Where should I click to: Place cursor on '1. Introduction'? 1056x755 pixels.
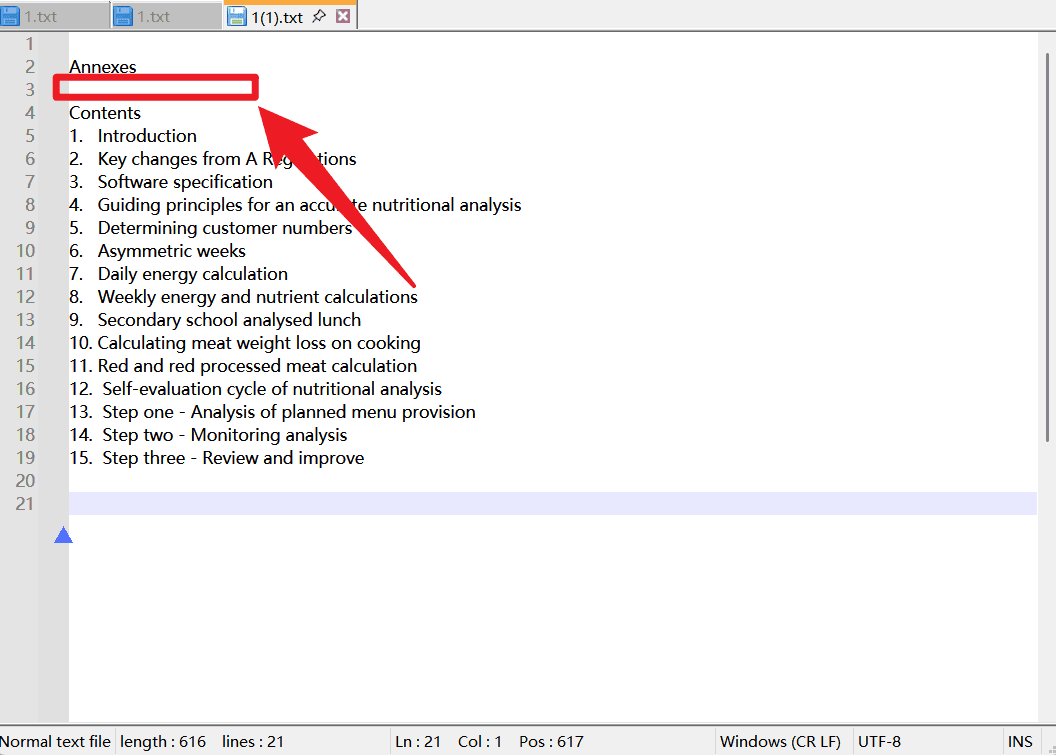133,135
